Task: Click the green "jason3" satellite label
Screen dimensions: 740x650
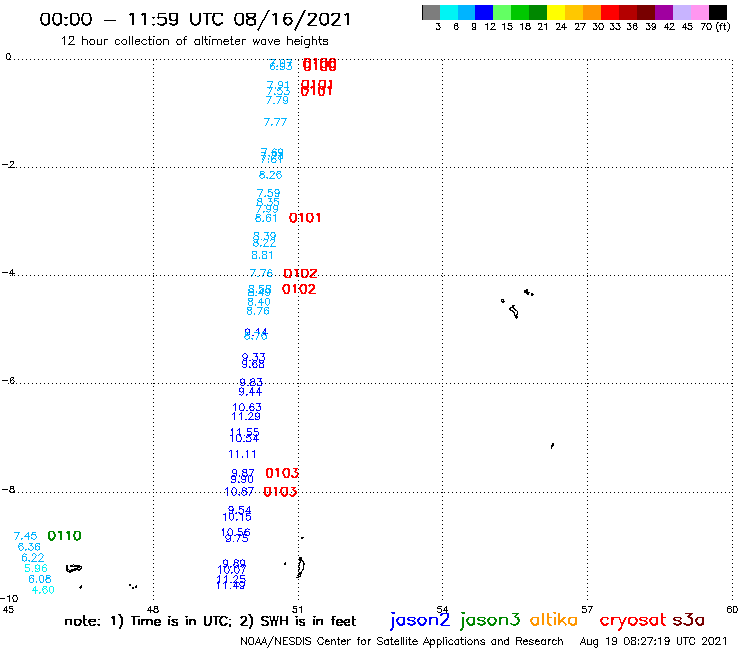Action: [x=490, y=621]
